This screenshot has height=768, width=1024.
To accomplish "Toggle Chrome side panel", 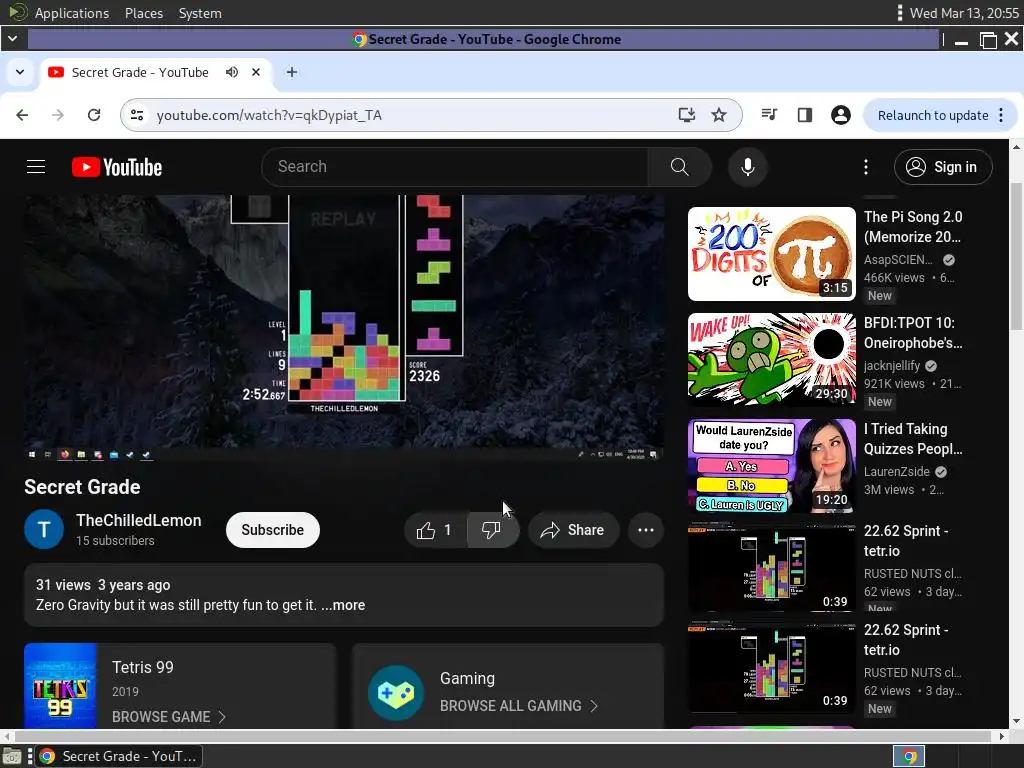I will tap(805, 115).
